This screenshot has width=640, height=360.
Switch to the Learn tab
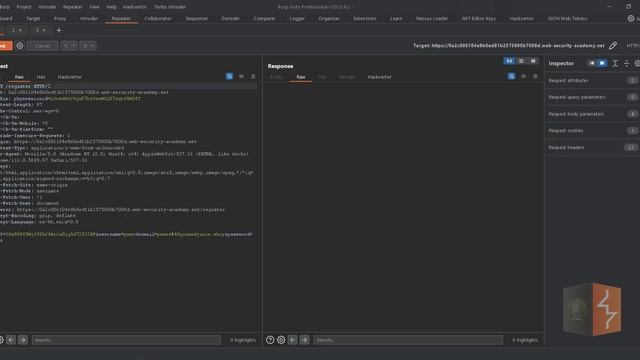[396, 19]
